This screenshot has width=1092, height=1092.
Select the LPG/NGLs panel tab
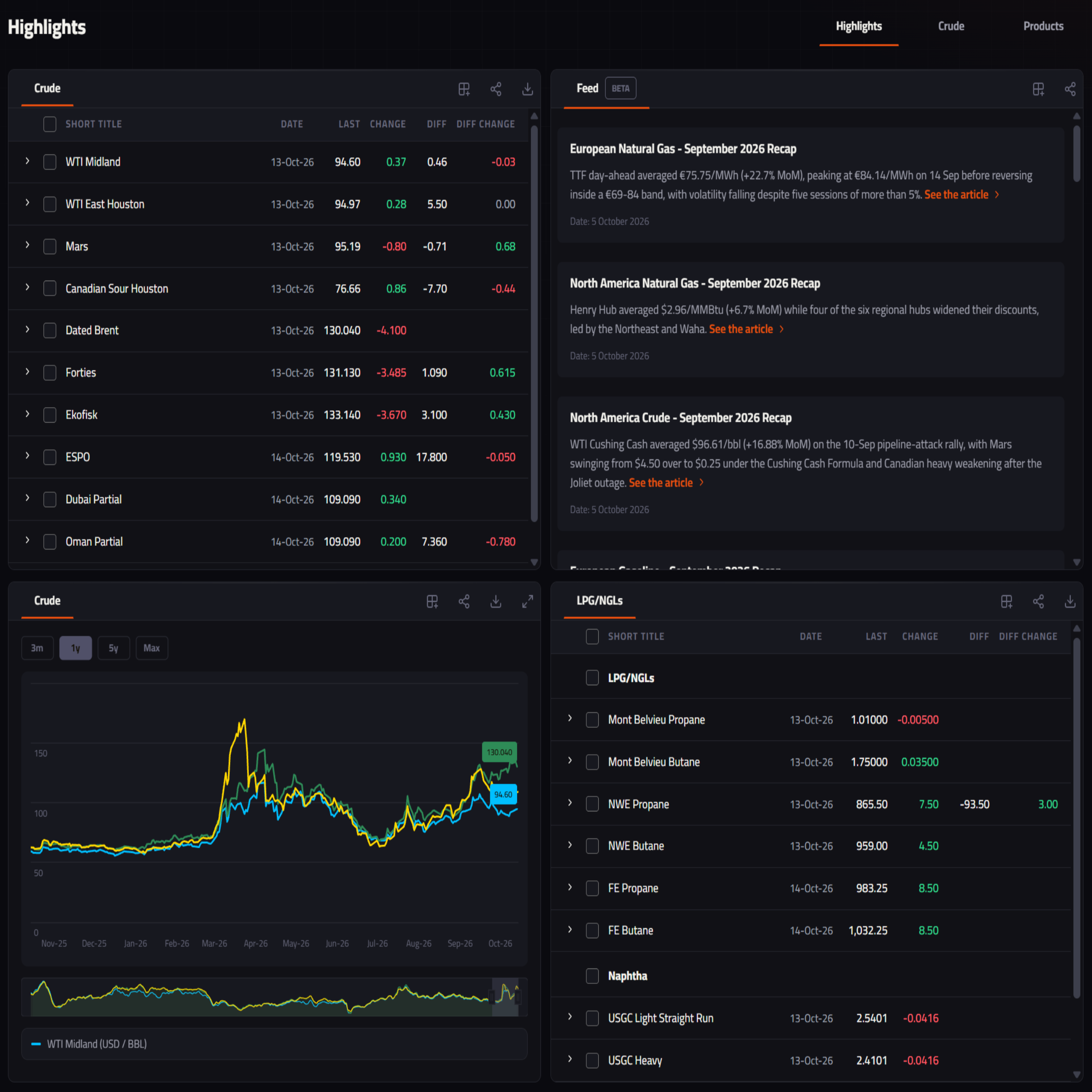600,601
